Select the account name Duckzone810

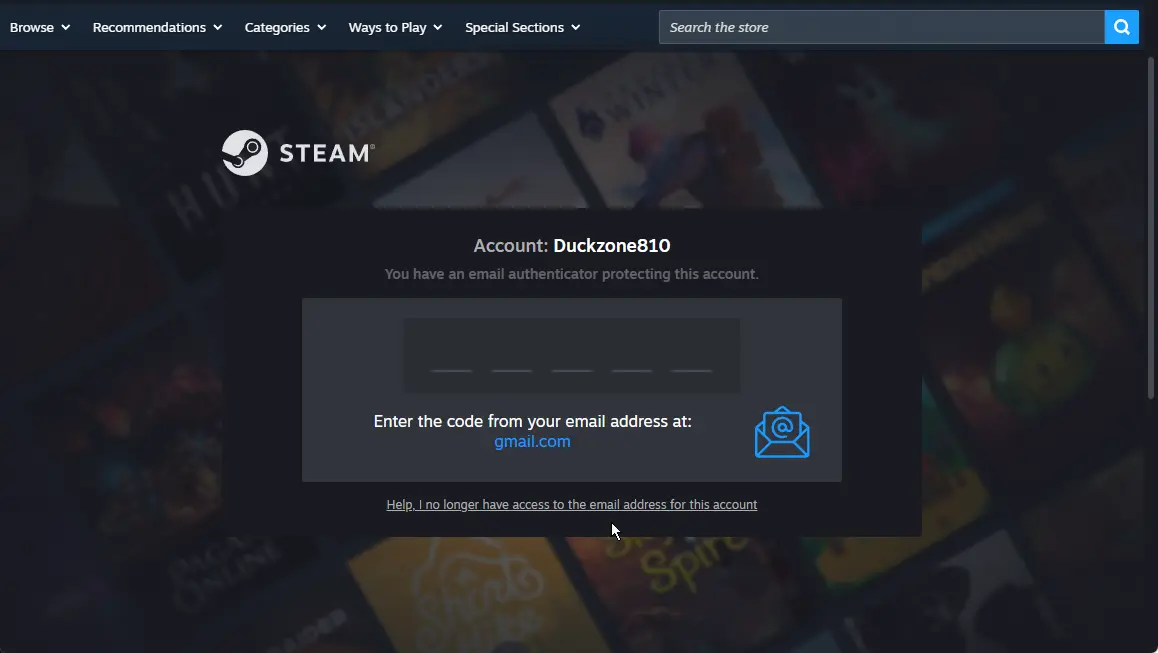click(x=611, y=246)
